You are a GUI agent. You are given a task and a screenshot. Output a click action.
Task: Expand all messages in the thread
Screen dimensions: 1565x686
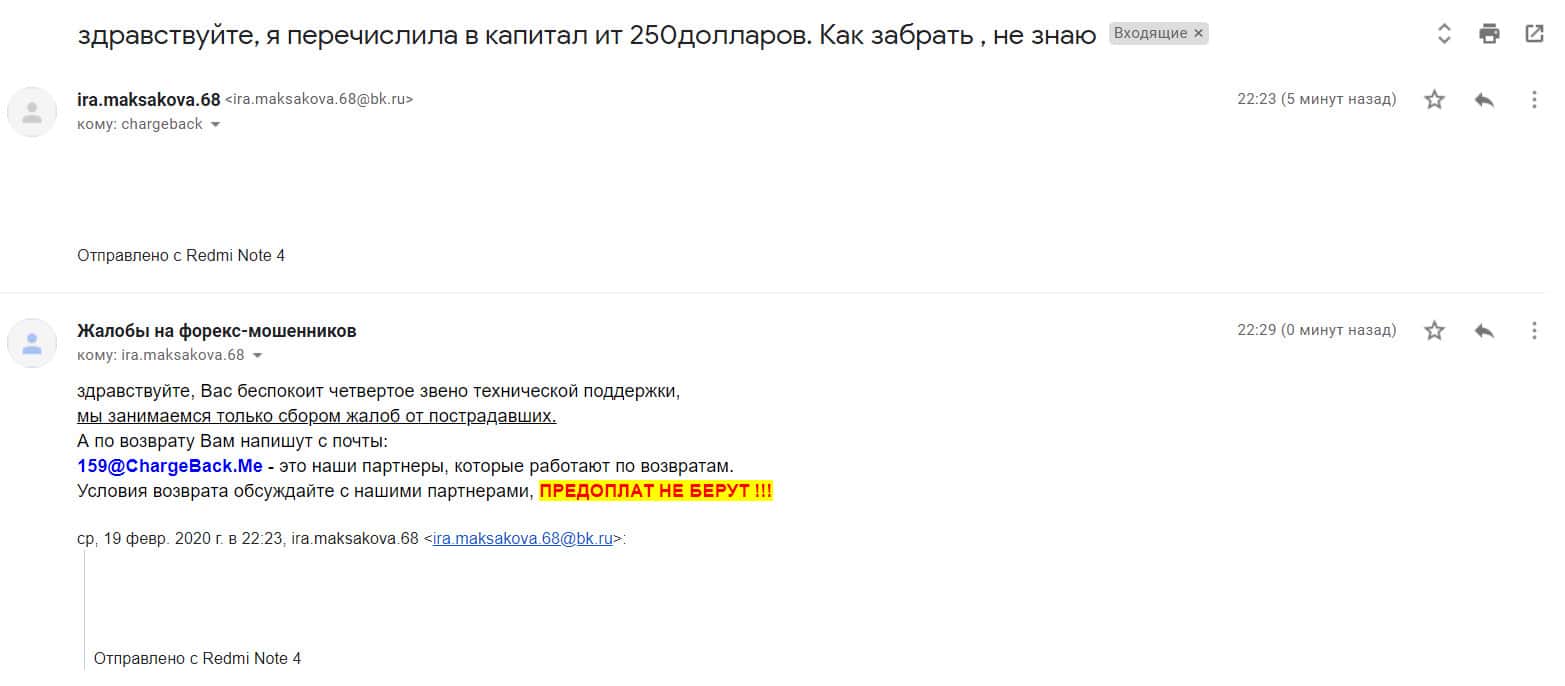(x=1443, y=34)
